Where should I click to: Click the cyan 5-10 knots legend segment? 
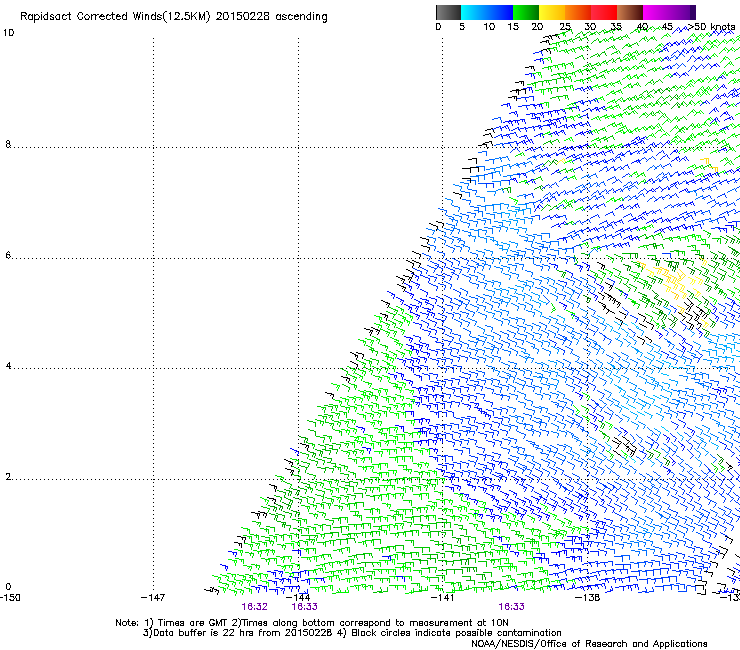[474, 12]
